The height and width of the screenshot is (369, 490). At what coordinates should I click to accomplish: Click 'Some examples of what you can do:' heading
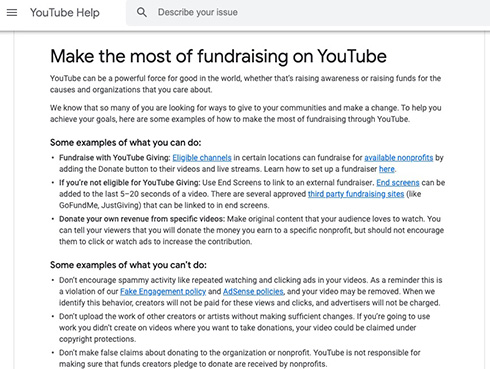click(x=126, y=143)
